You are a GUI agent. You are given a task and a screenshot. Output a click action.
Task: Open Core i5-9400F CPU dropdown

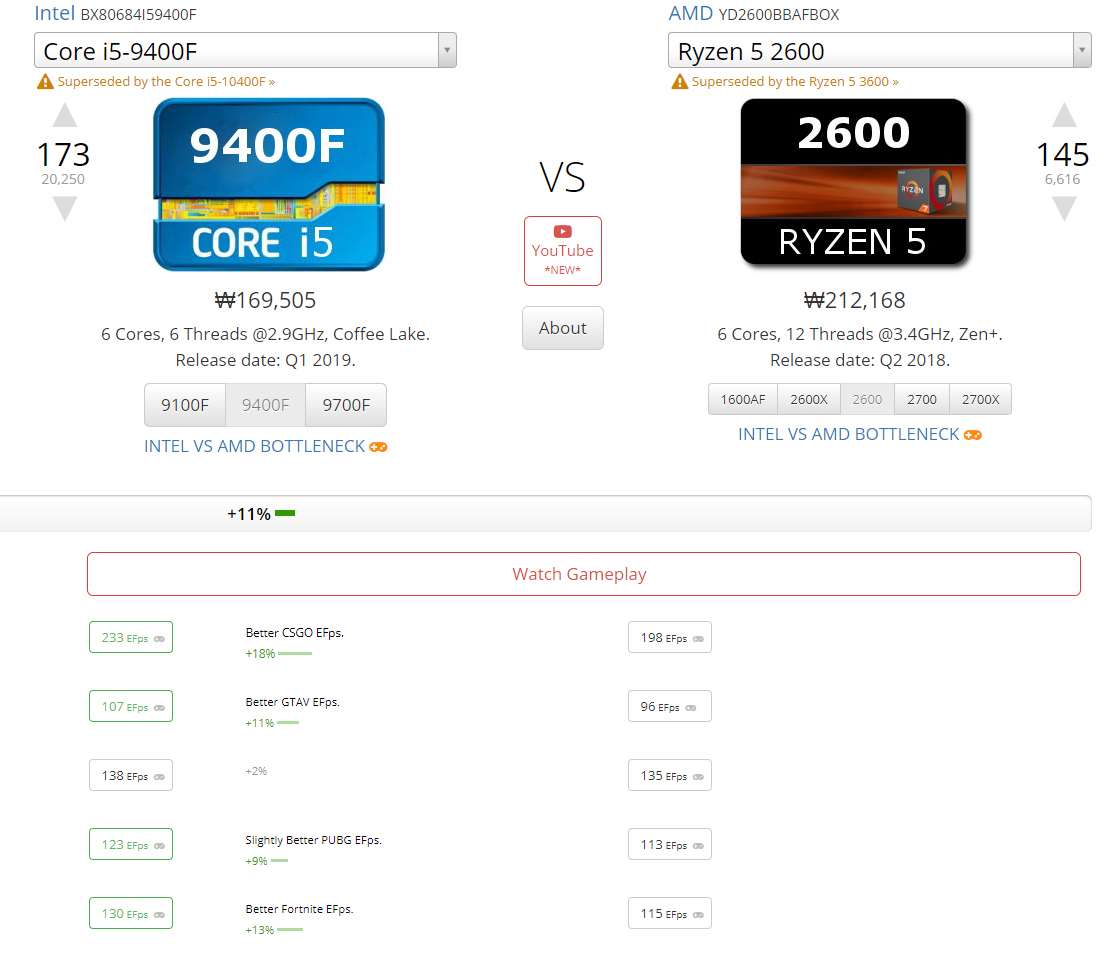[245, 50]
